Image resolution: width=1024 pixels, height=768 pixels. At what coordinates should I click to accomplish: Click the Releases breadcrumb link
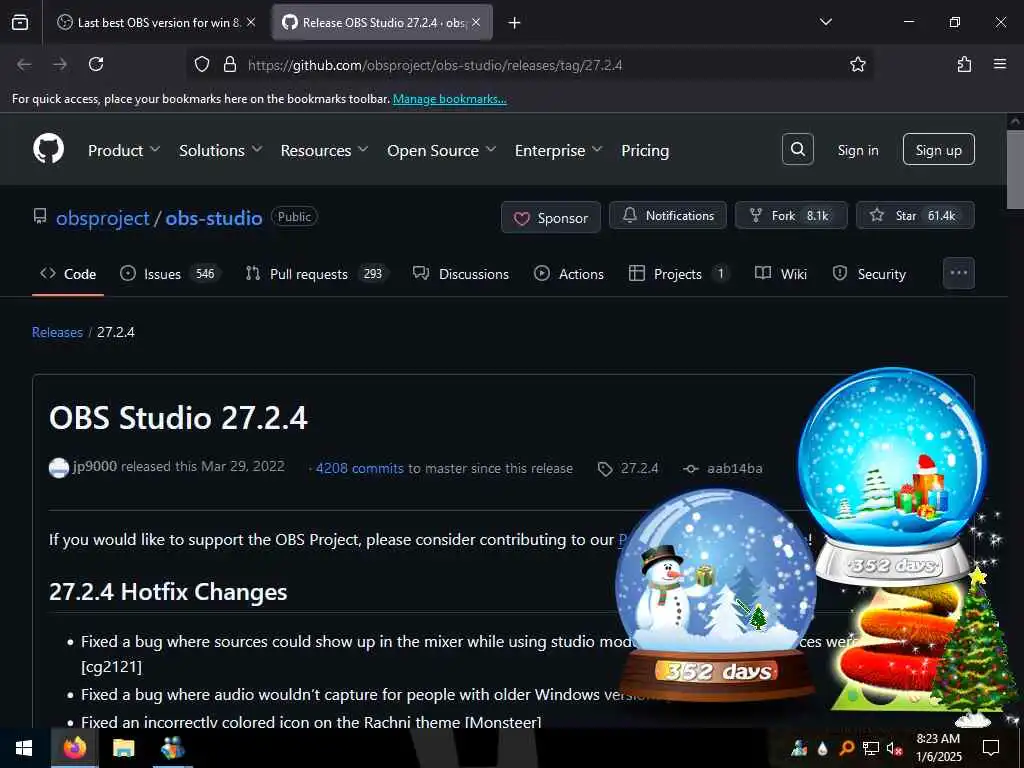click(57, 332)
